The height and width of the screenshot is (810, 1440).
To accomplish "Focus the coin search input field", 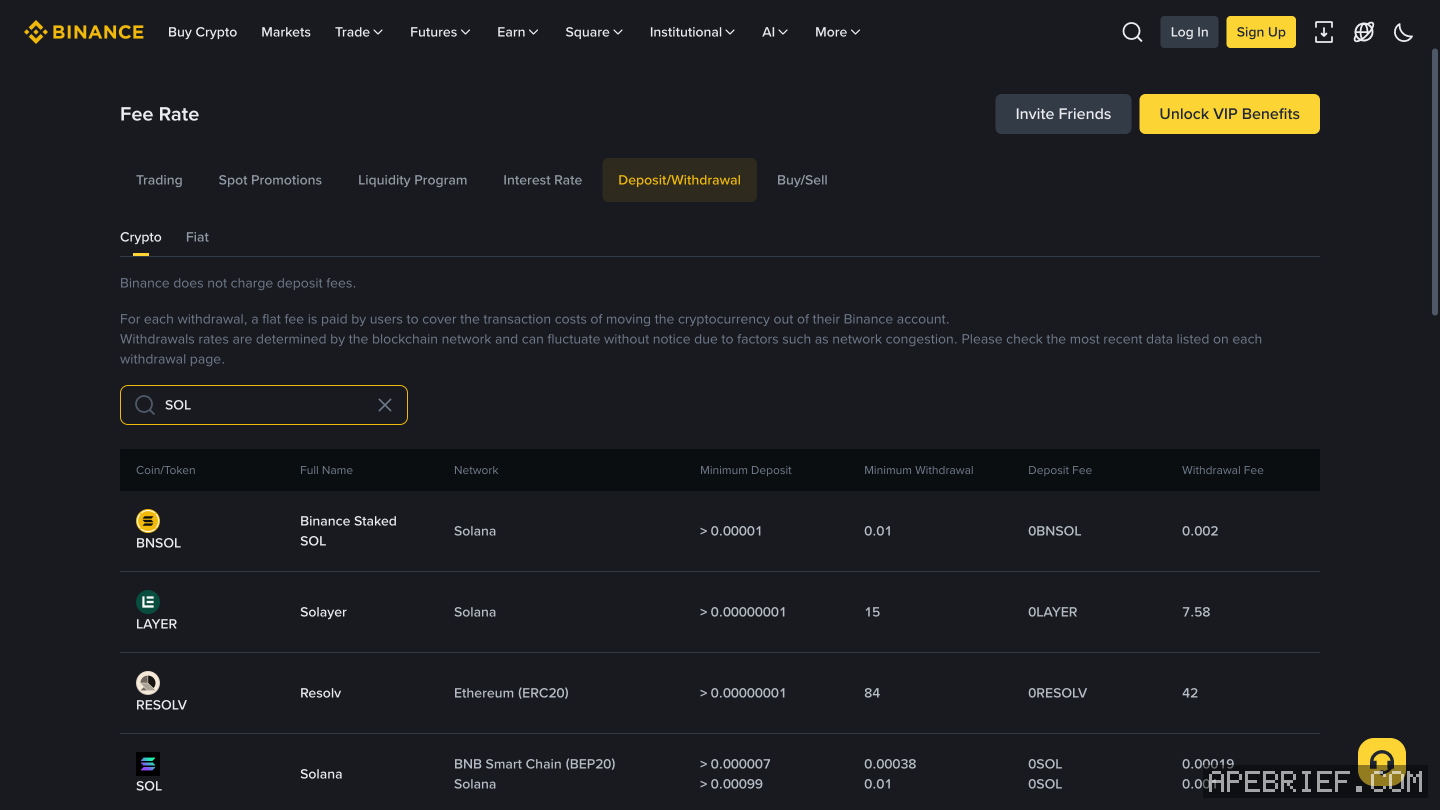I will (x=264, y=405).
